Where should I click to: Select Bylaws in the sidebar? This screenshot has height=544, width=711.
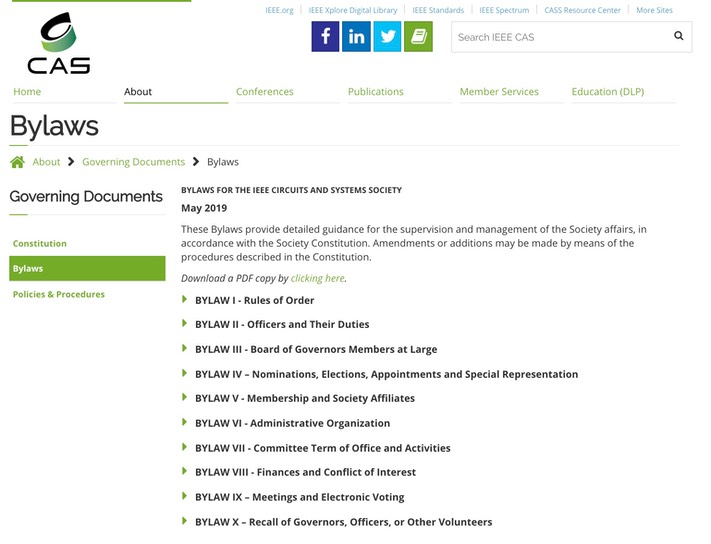tap(87, 268)
